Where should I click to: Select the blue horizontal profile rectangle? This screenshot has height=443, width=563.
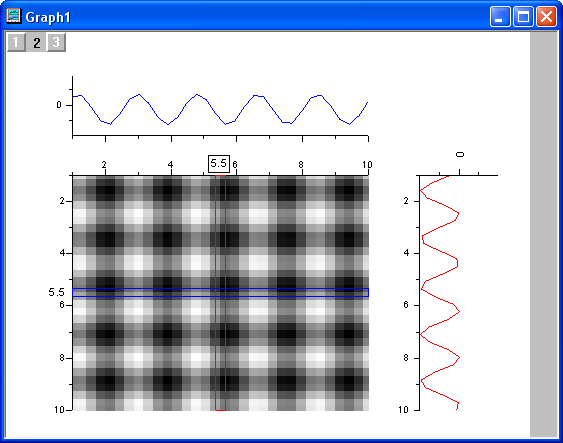pos(220,292)
